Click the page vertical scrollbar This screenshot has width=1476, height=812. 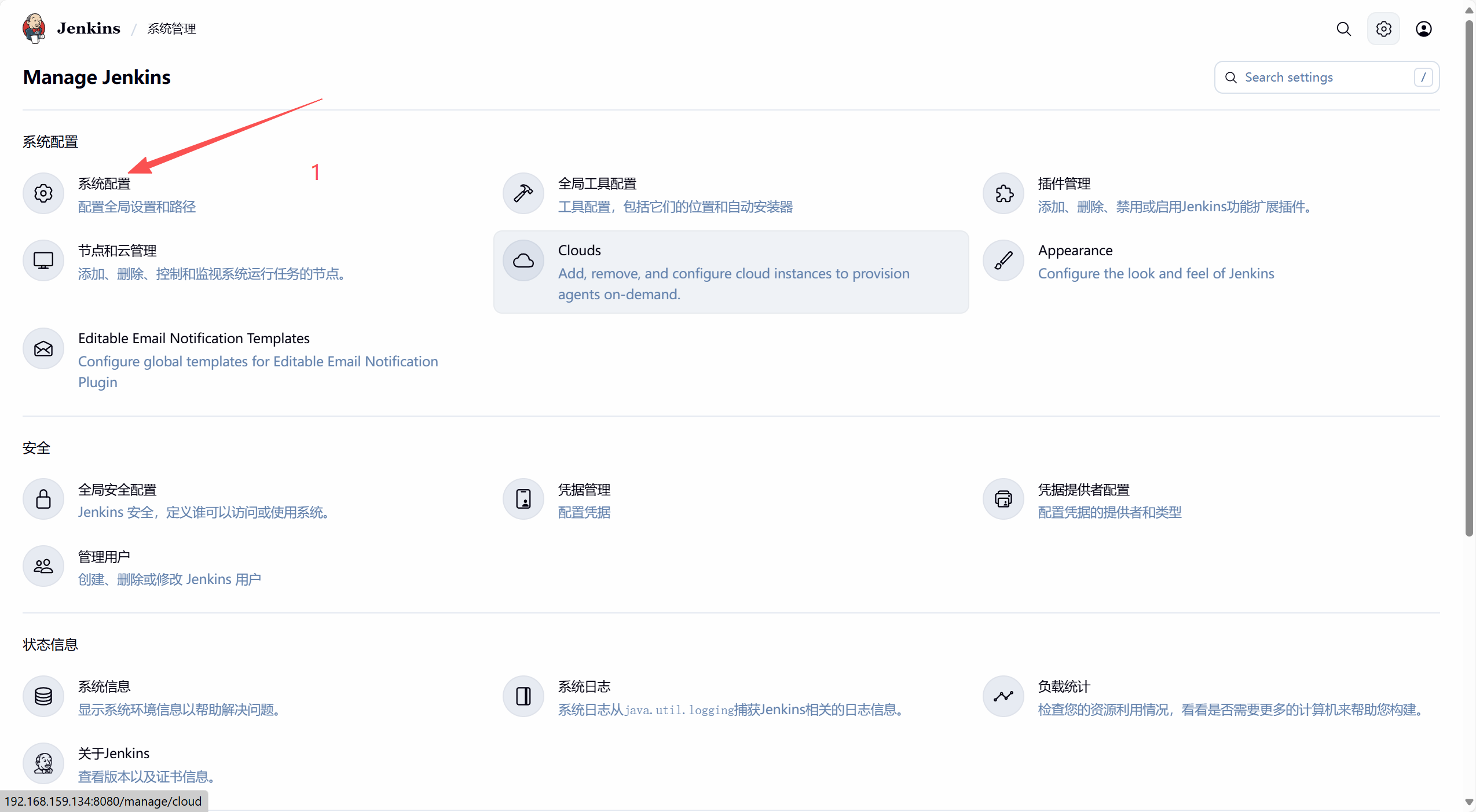(1469, 278)
